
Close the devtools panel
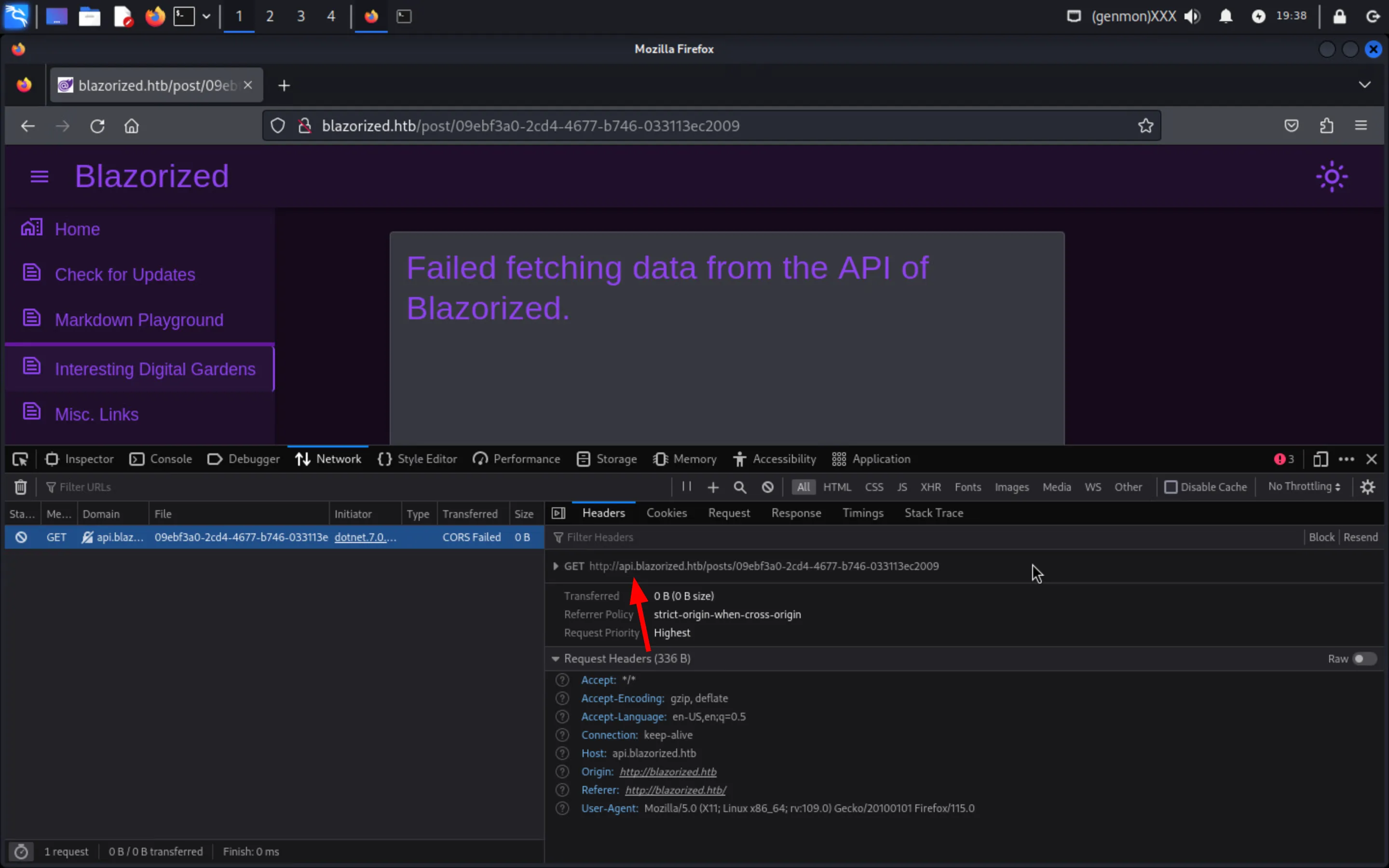pyautogui.click(x=1372, y=459)
